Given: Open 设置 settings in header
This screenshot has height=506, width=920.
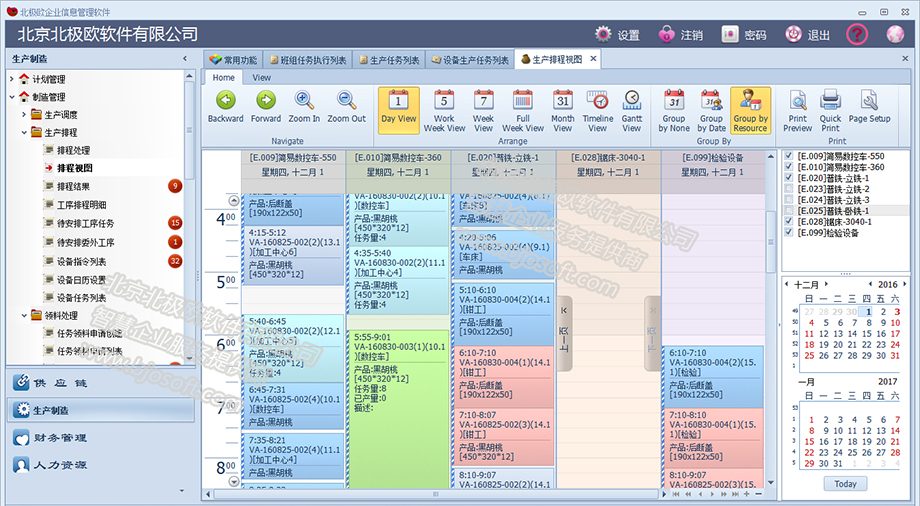Looking at the screenshot, I should 617,35.
